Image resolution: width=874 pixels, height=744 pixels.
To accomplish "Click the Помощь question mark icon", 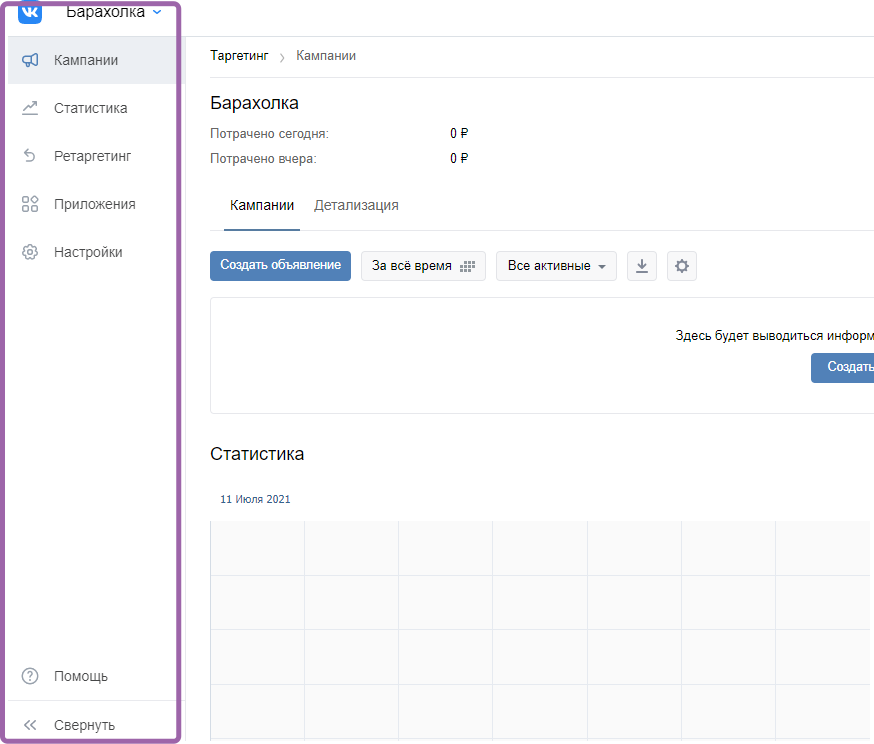I will (30, 676).
